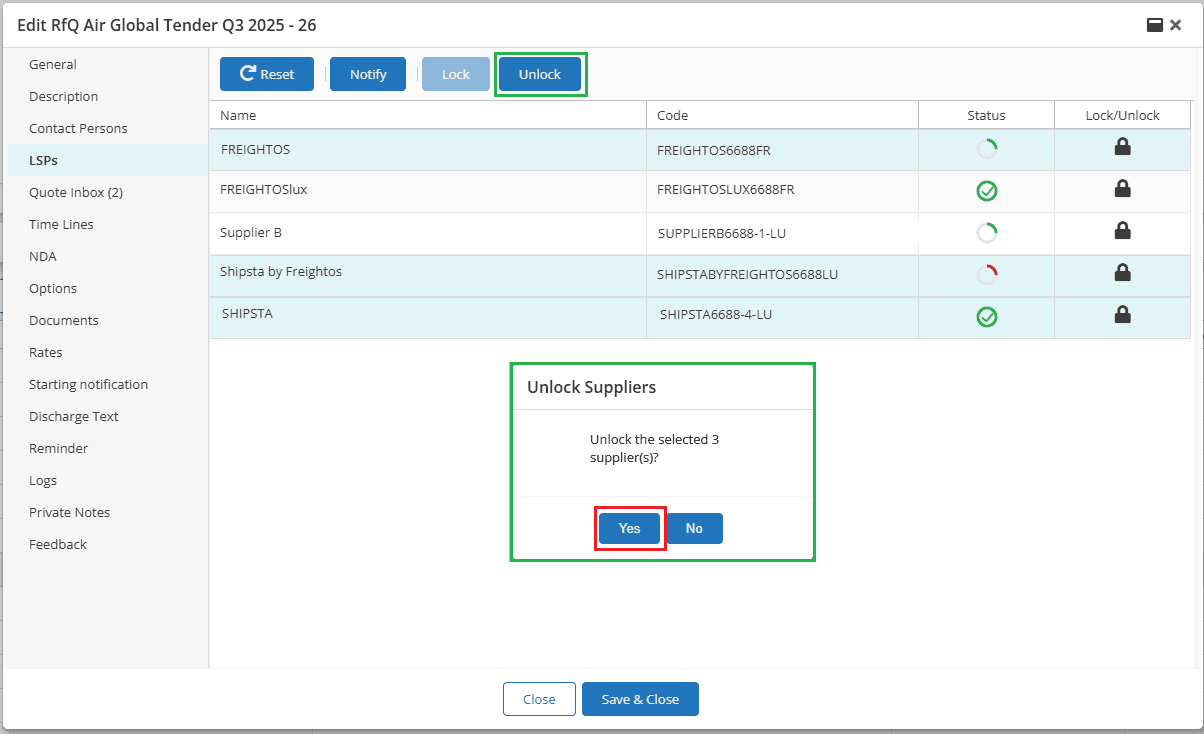Select the FREIGHTOS supplier name

[255, 149]
